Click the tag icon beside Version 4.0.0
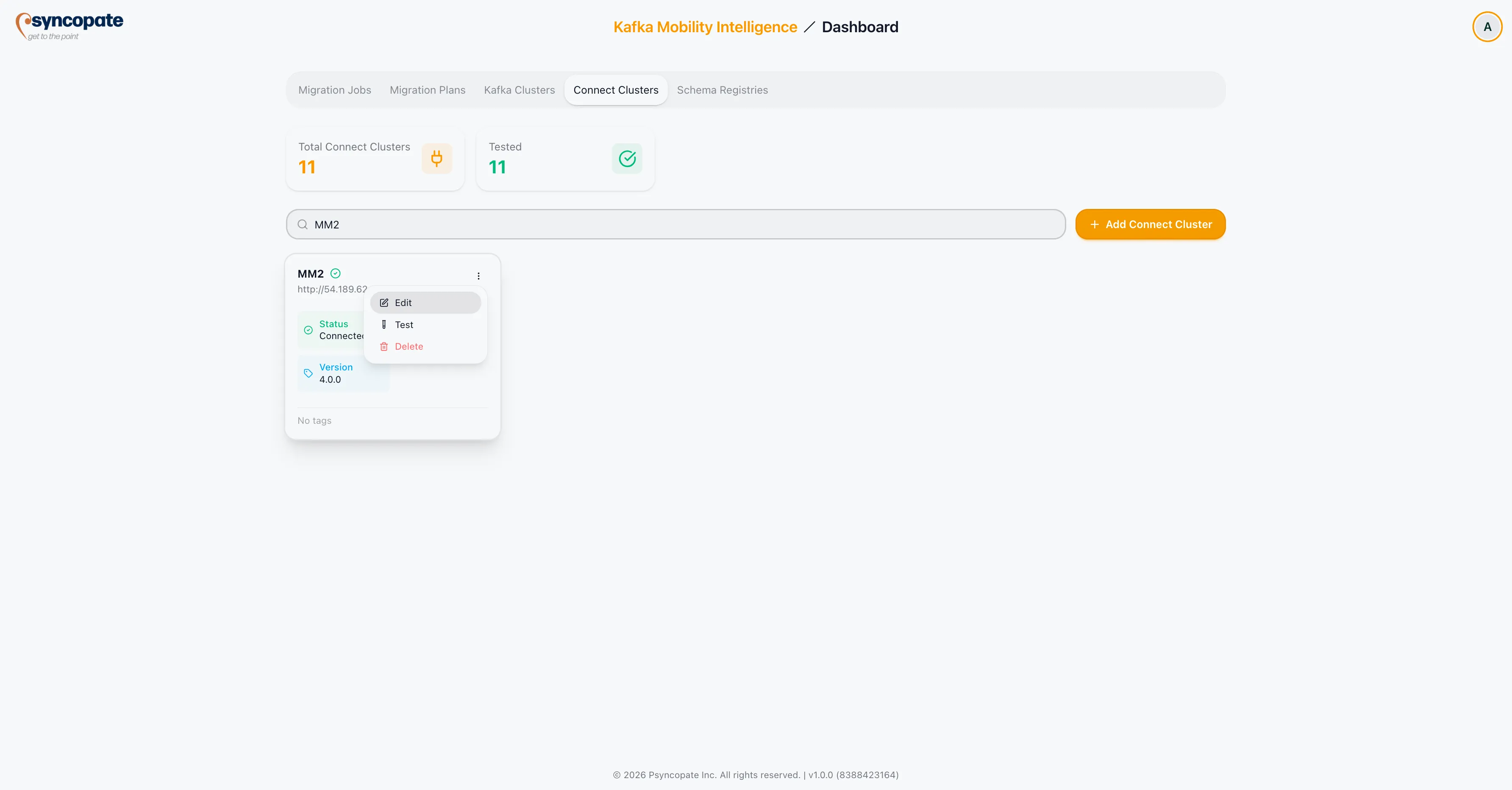This screenshot has height=790, width=1512. point(308,373)
